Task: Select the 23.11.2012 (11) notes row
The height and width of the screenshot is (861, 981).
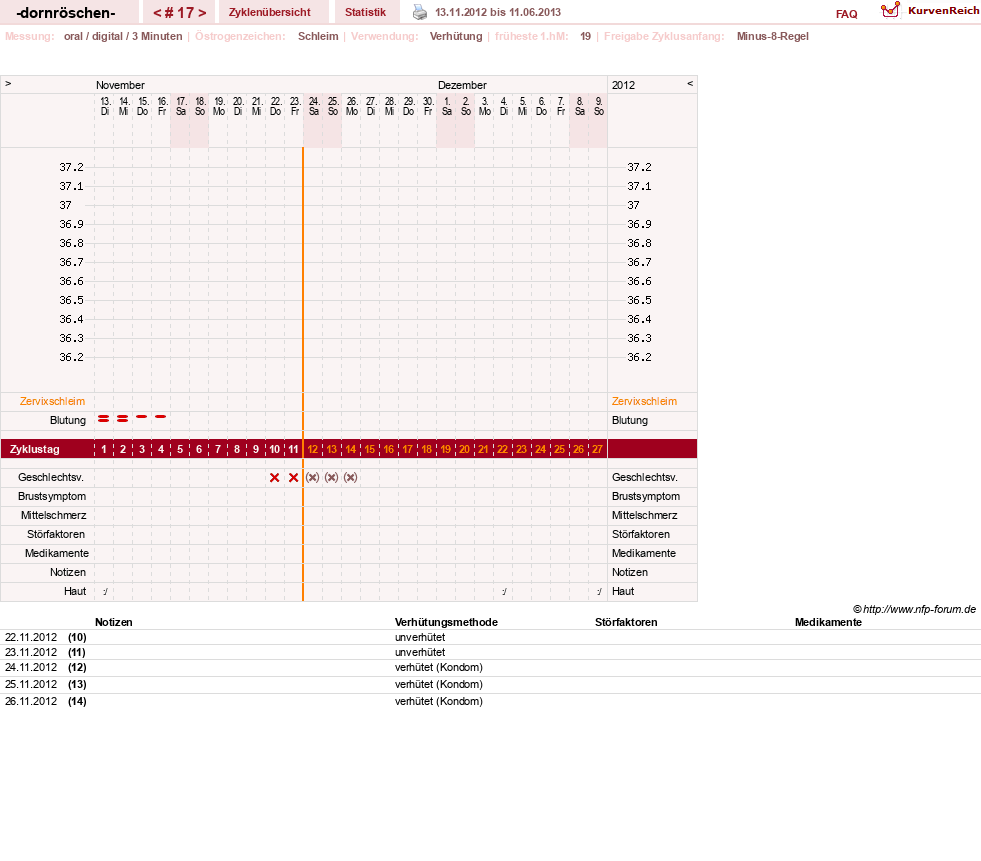Action: click(x=490, y=652)
